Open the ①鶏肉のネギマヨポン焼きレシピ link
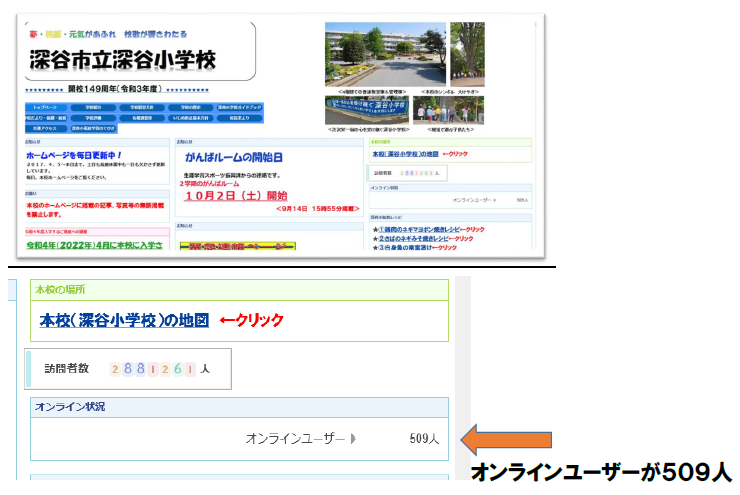The height and width of the screenshot is (495, 740). click(x=419, y=229)
